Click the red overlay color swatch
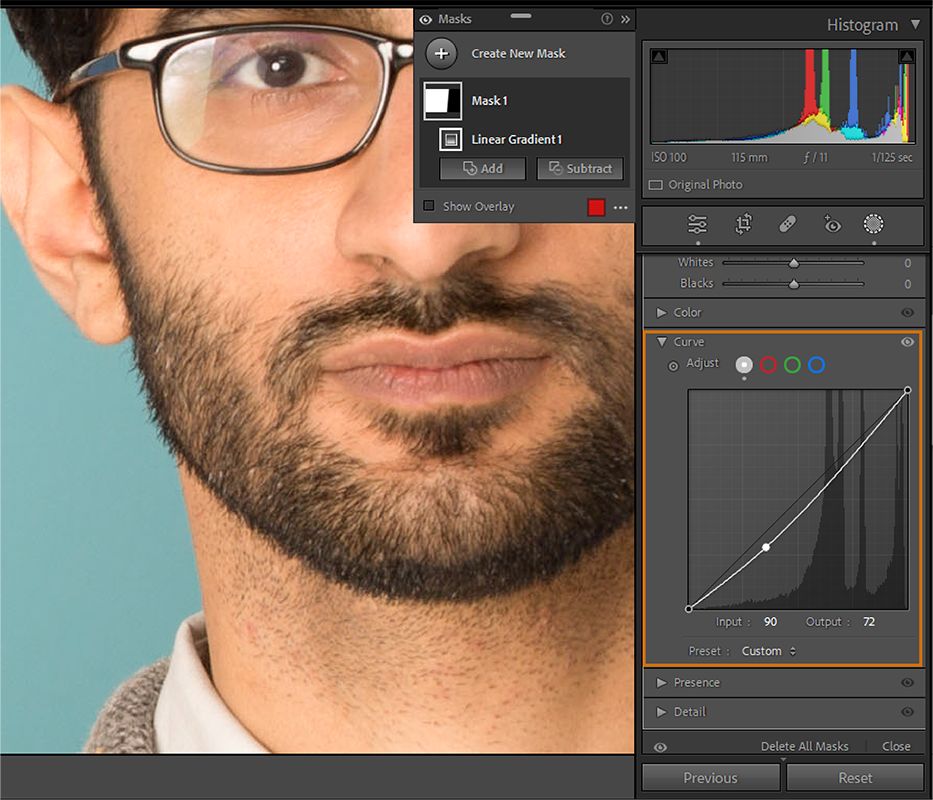 point(597,206)
